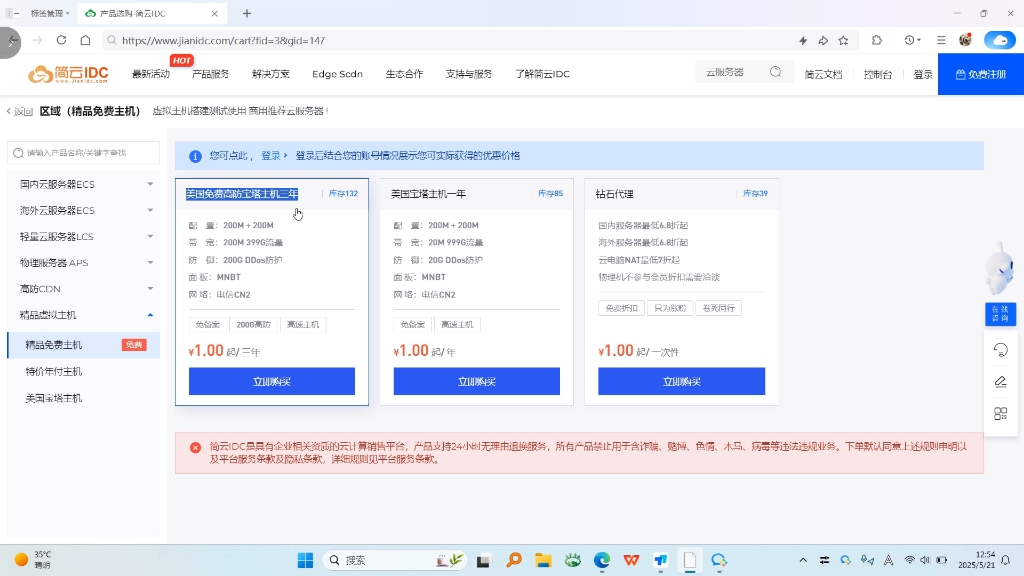Image resolution: width=1024 pixels, height=576 pixels.
Task: Click 登录 link in the info banner
Action: 271,155
